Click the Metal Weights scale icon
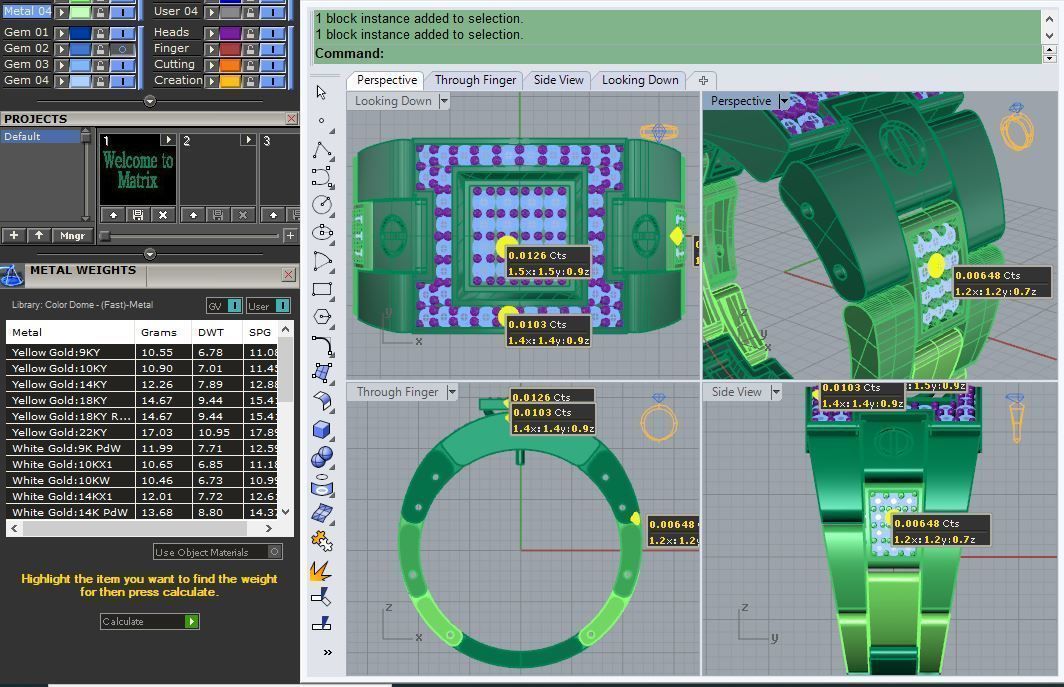 (x=12, y=275)
